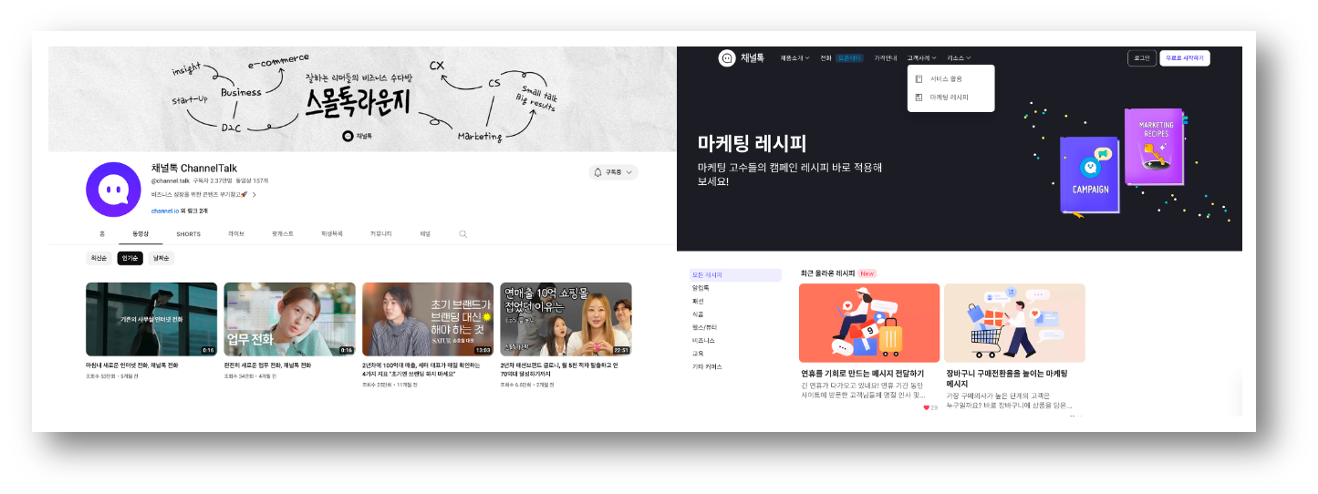This screenshot has width=1318, height=494.
Task: Open the 초기 브랜드가 13:03 video thumbnail
Action: point(428,319)
